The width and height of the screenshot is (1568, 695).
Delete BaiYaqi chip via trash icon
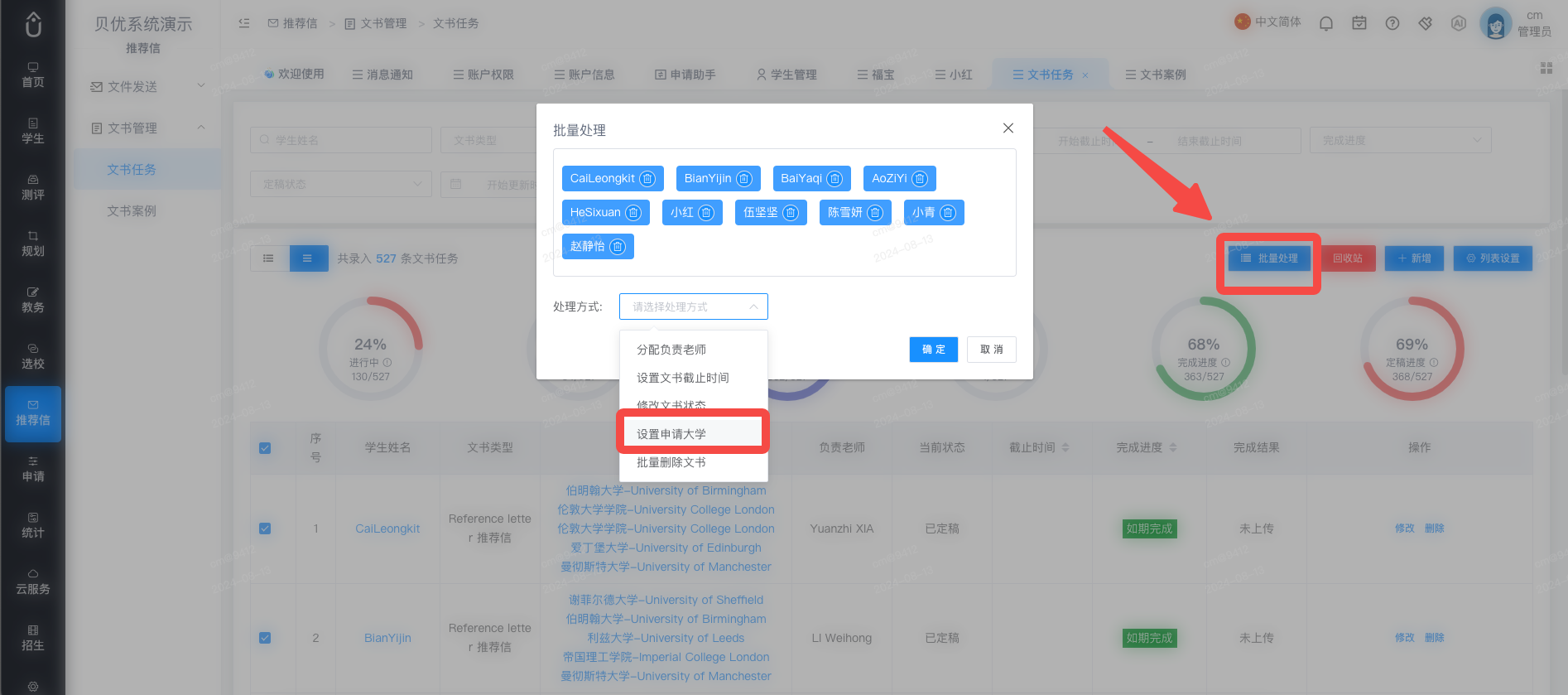click(x=835, y=179)
